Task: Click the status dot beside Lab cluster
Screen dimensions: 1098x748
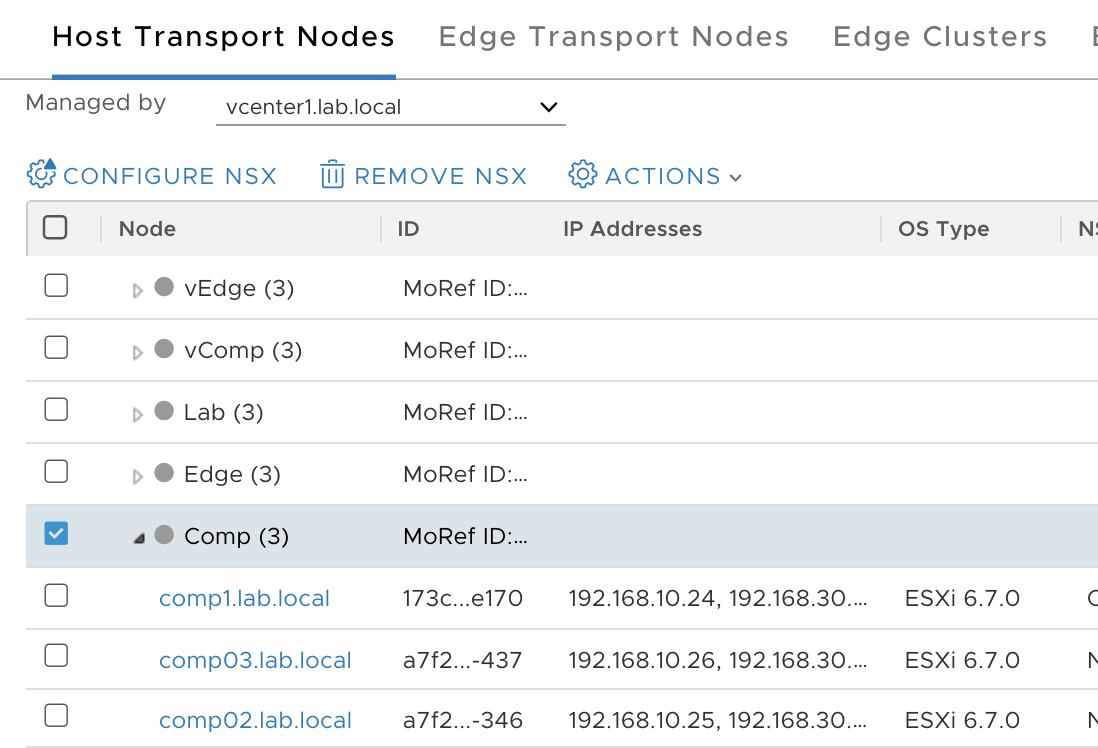Action: click(x=163, y=412)
